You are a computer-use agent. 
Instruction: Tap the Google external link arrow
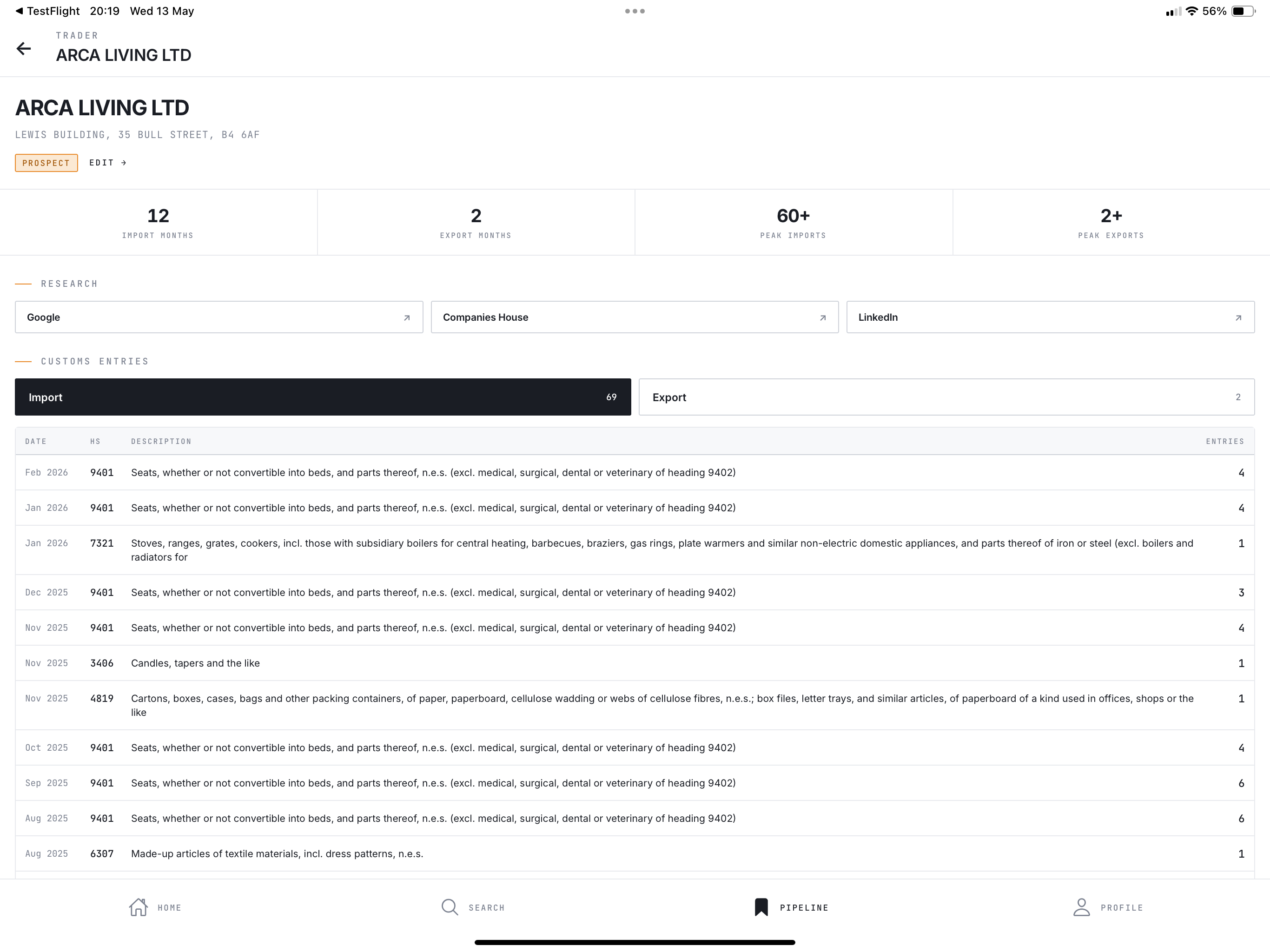coord(406,317)
